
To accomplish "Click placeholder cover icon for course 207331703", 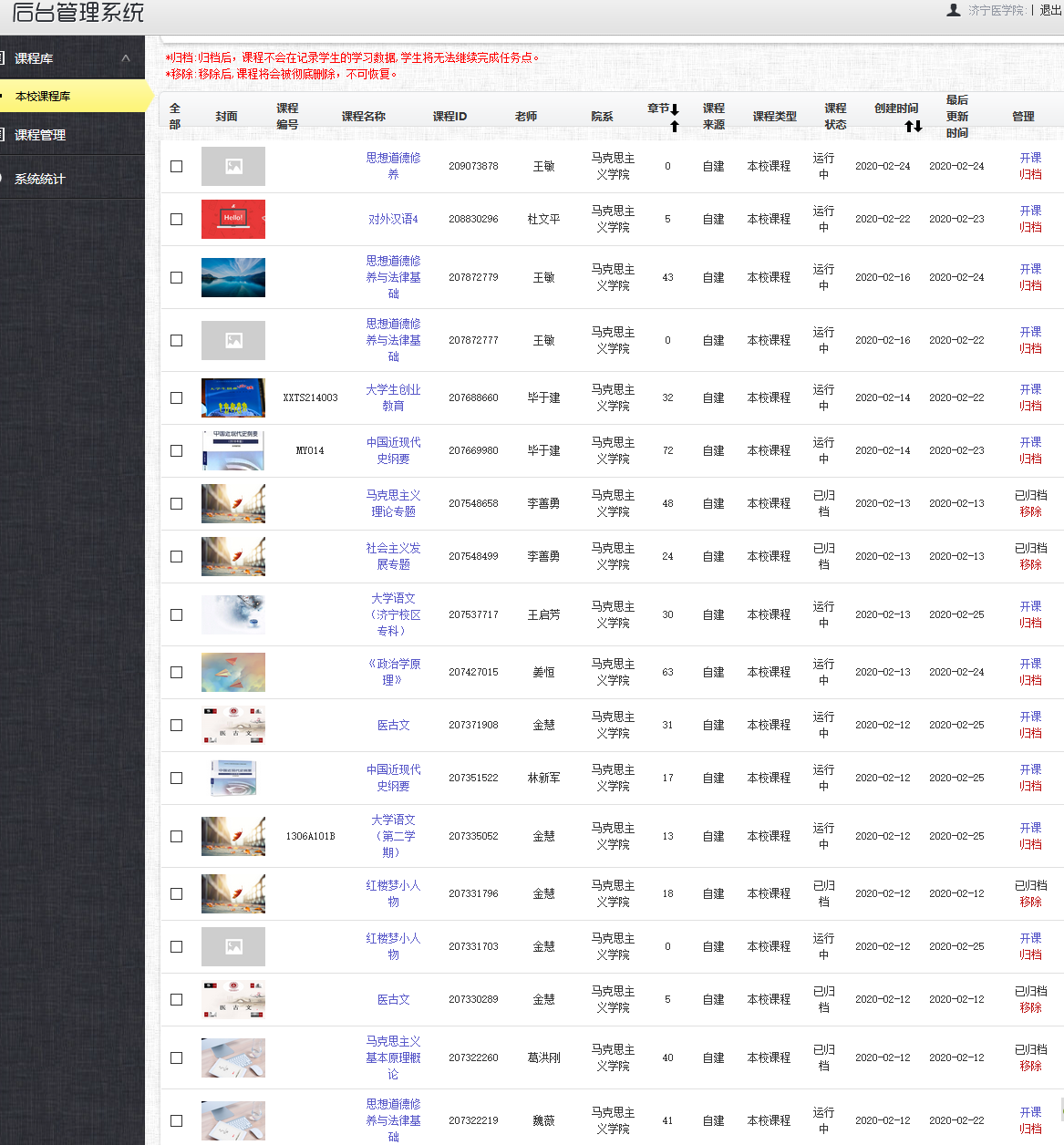I will point(233,946).
